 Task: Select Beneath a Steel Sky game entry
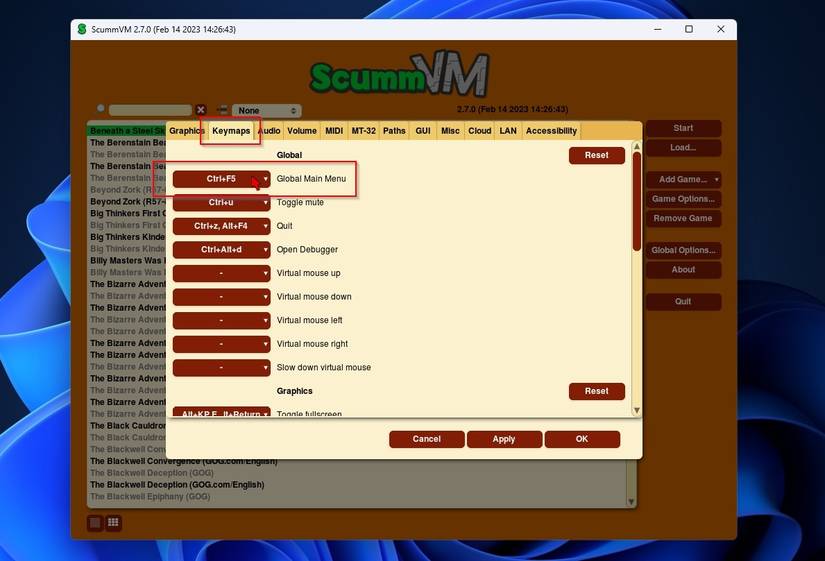tap(127, 131)
